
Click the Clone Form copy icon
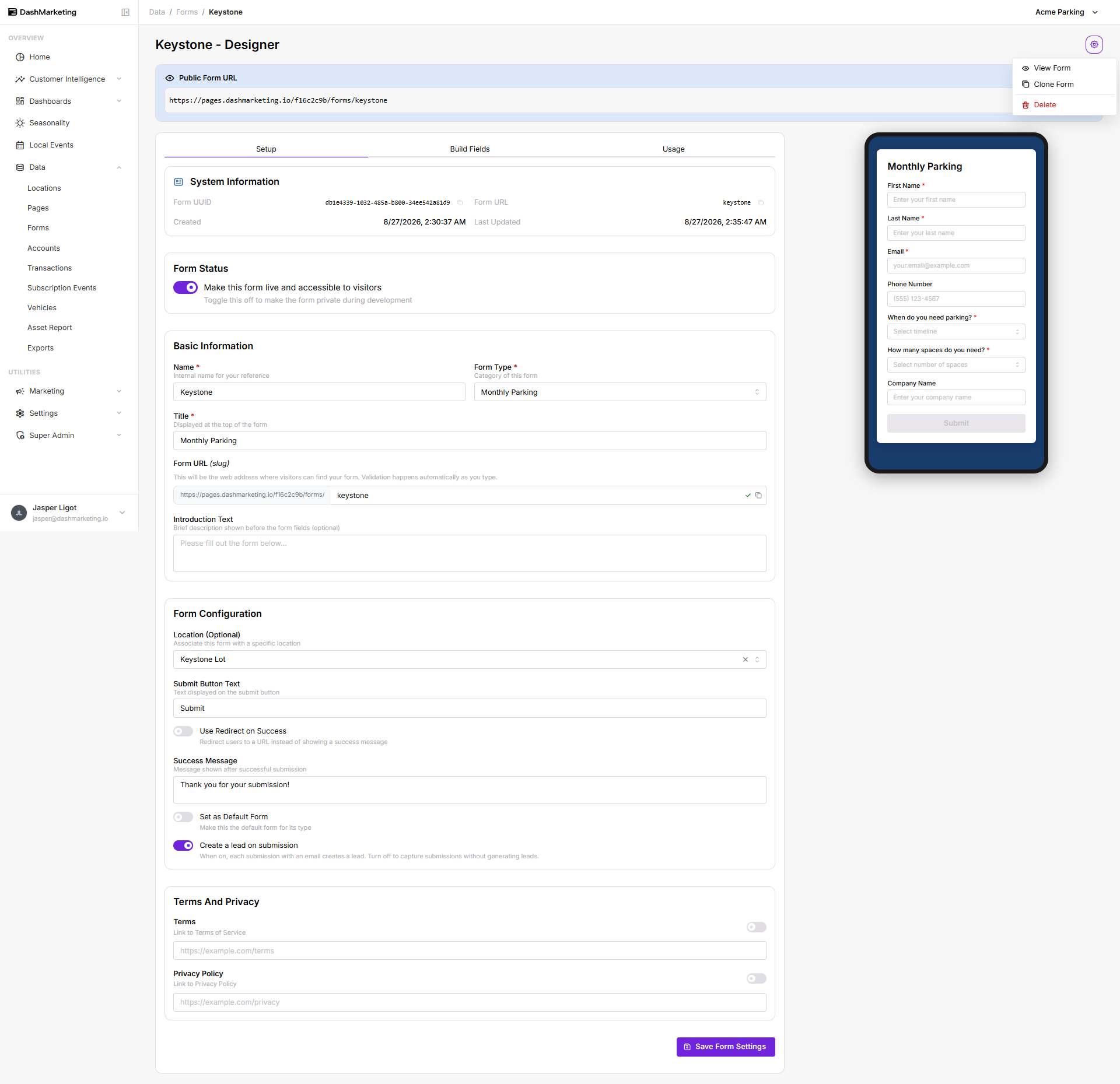(1025, 85)
